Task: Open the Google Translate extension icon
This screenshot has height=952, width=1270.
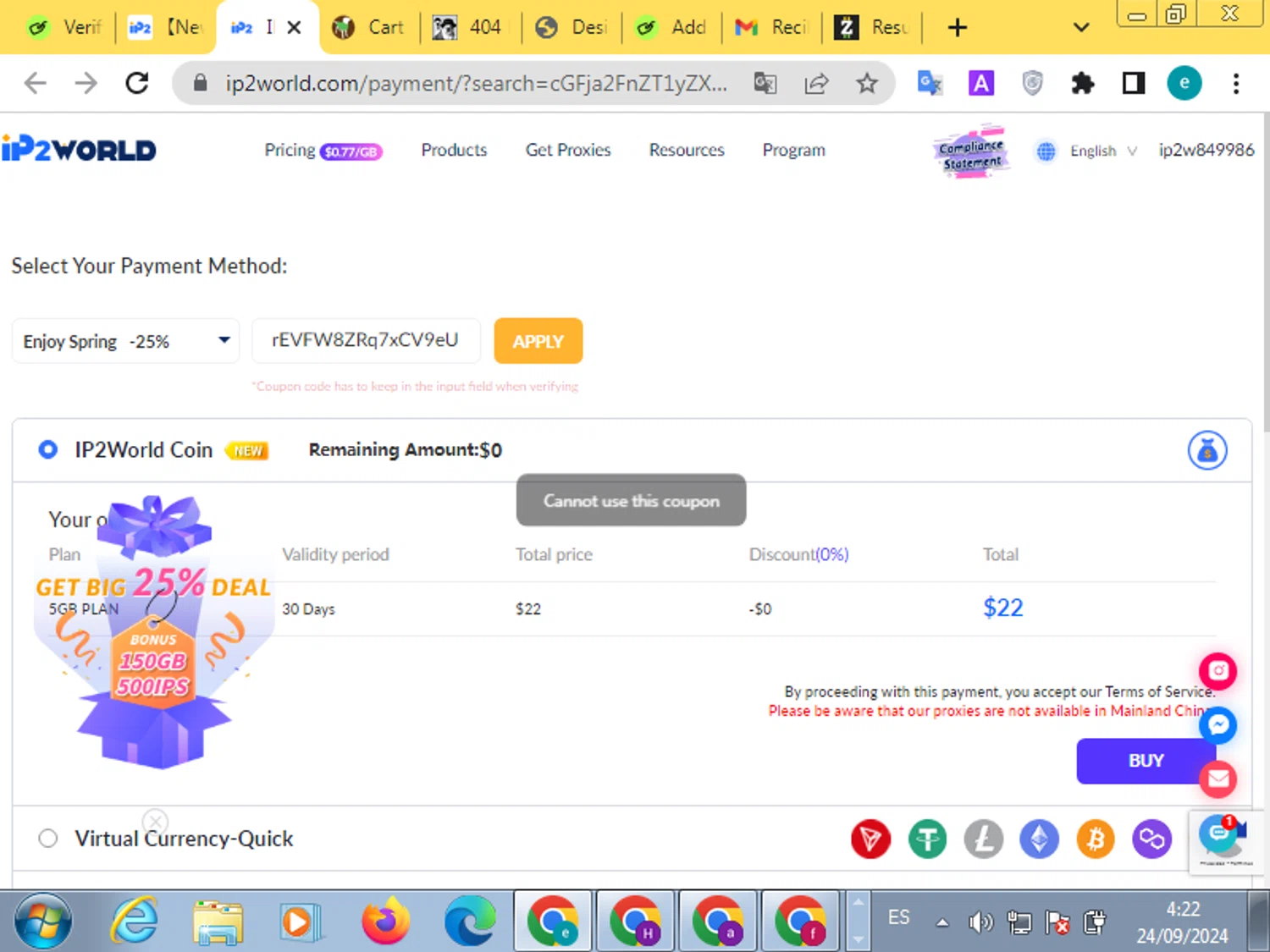Action: 930,83
